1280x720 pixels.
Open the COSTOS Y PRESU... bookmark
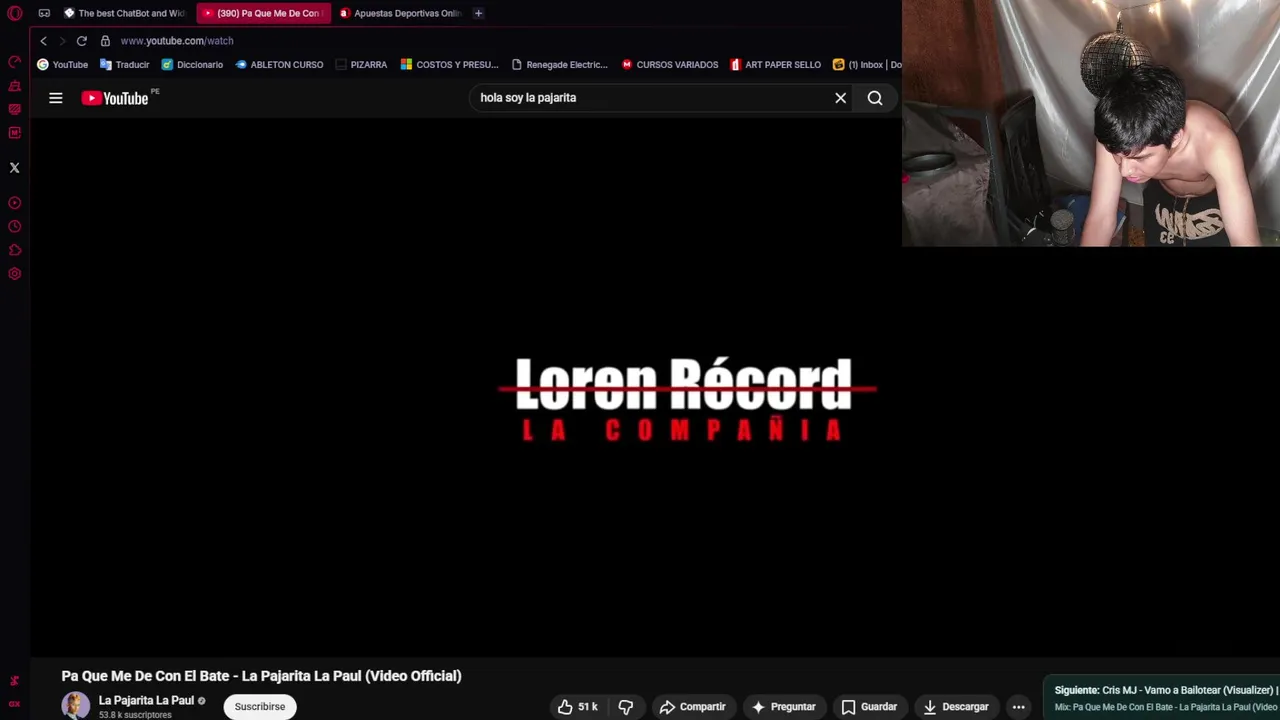[x=449, y=64]
